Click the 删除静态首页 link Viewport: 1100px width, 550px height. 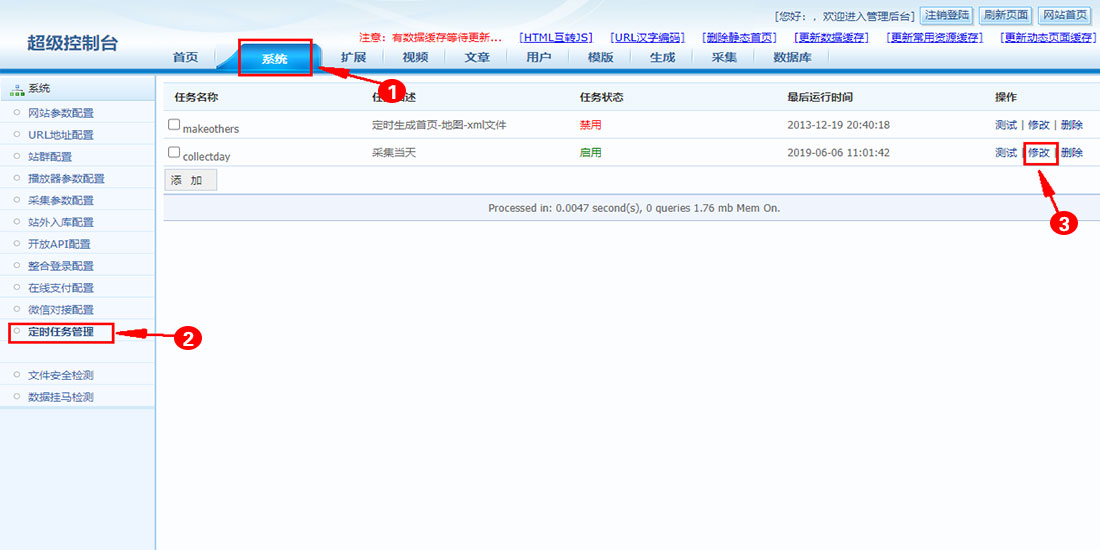coord(738,38)
